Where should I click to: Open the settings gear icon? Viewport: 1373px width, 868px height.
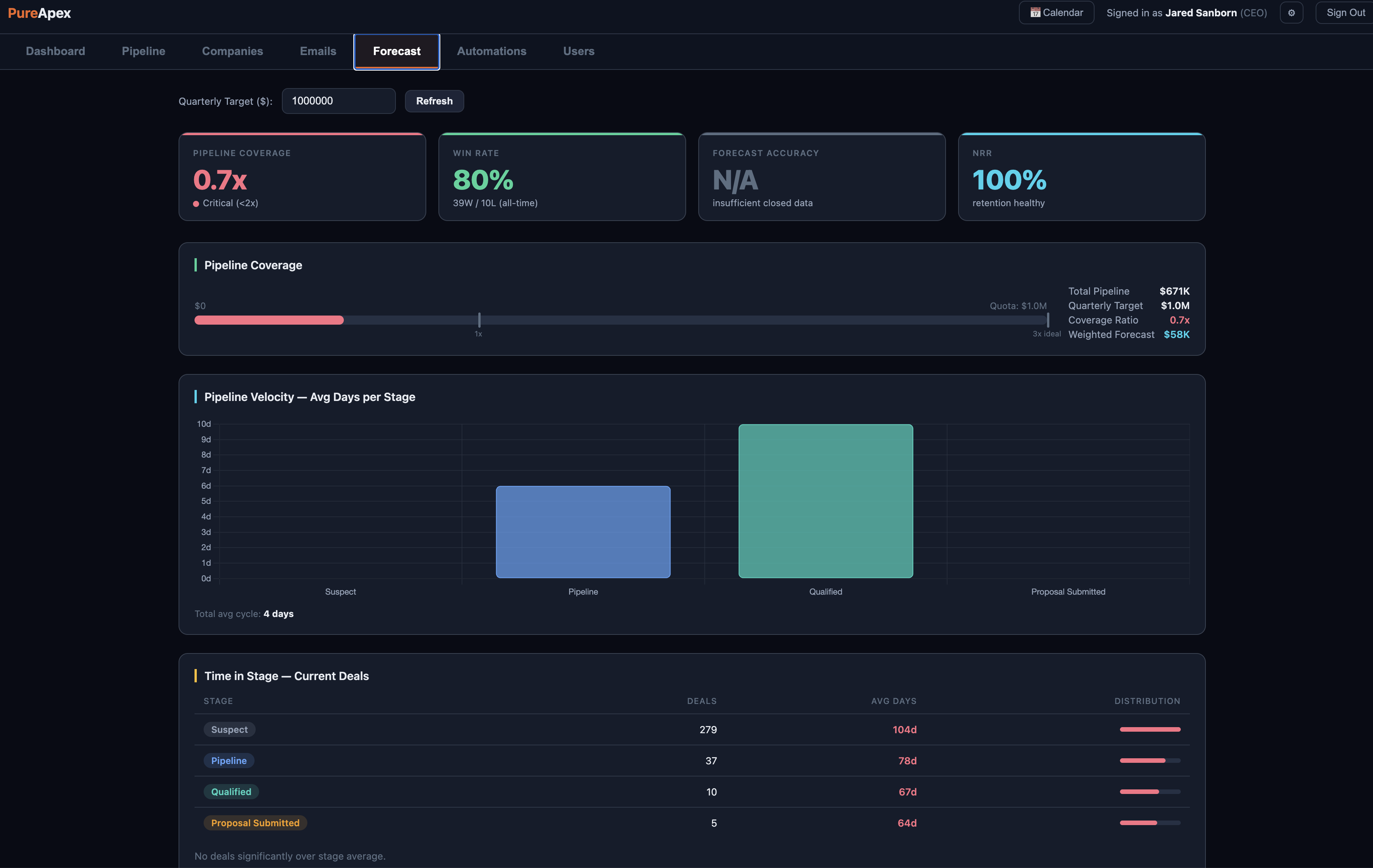tap(1291, 13)
